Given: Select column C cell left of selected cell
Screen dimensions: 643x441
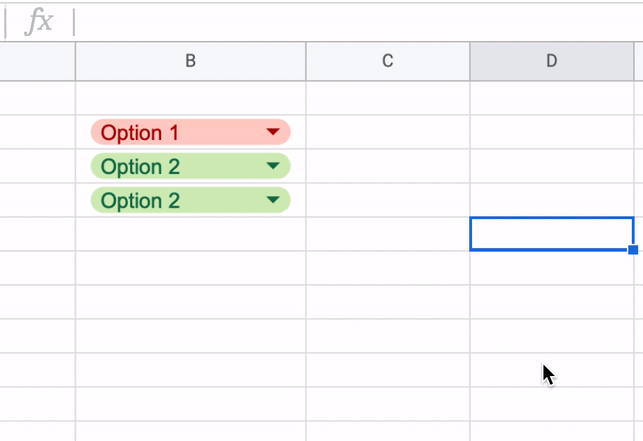Looking at the screenshot, I should pos(387,234).
